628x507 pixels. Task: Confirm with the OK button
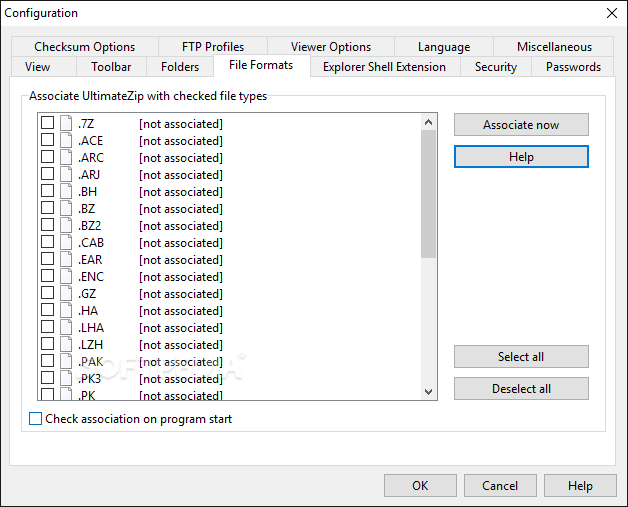(x=420, y=485)
